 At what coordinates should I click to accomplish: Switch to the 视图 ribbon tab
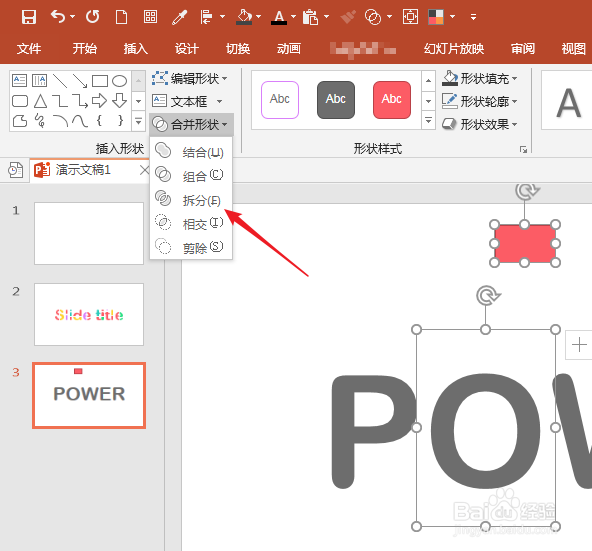574,48
